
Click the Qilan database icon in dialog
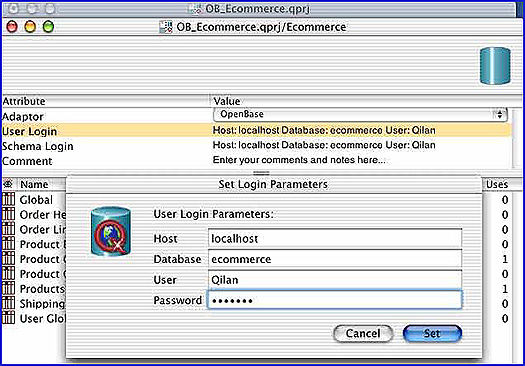pos(110,231)
